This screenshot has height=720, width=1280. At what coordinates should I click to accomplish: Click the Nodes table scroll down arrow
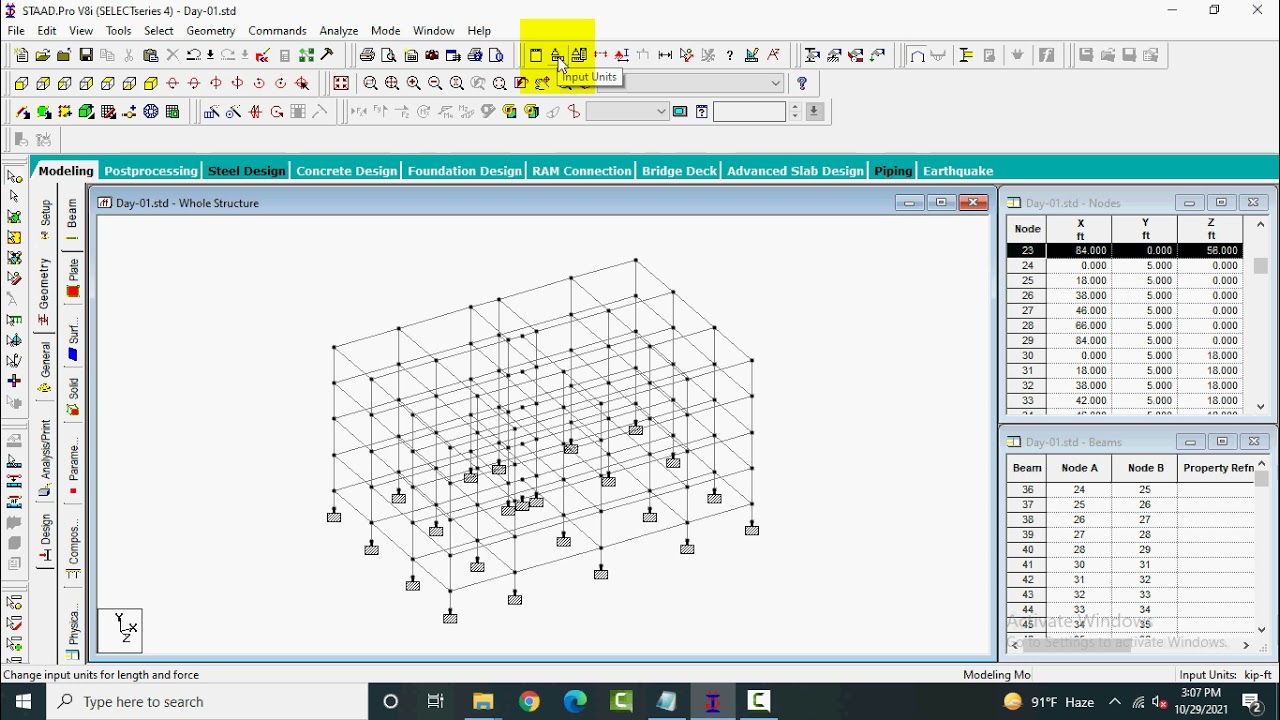(1261, 406)
